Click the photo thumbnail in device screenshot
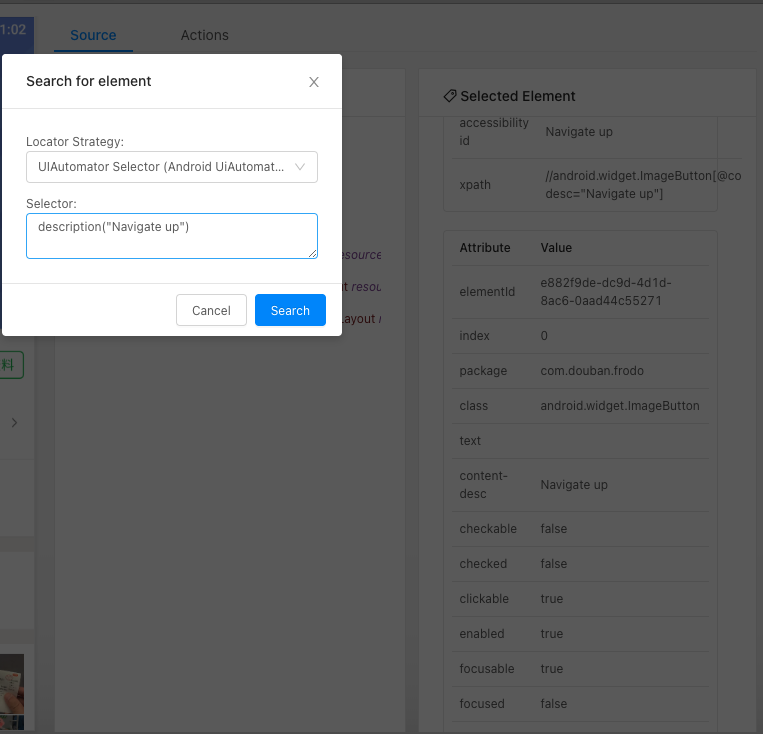Image resolution: width=763 pixels, height=734 pixels. [x=12, y=692]
